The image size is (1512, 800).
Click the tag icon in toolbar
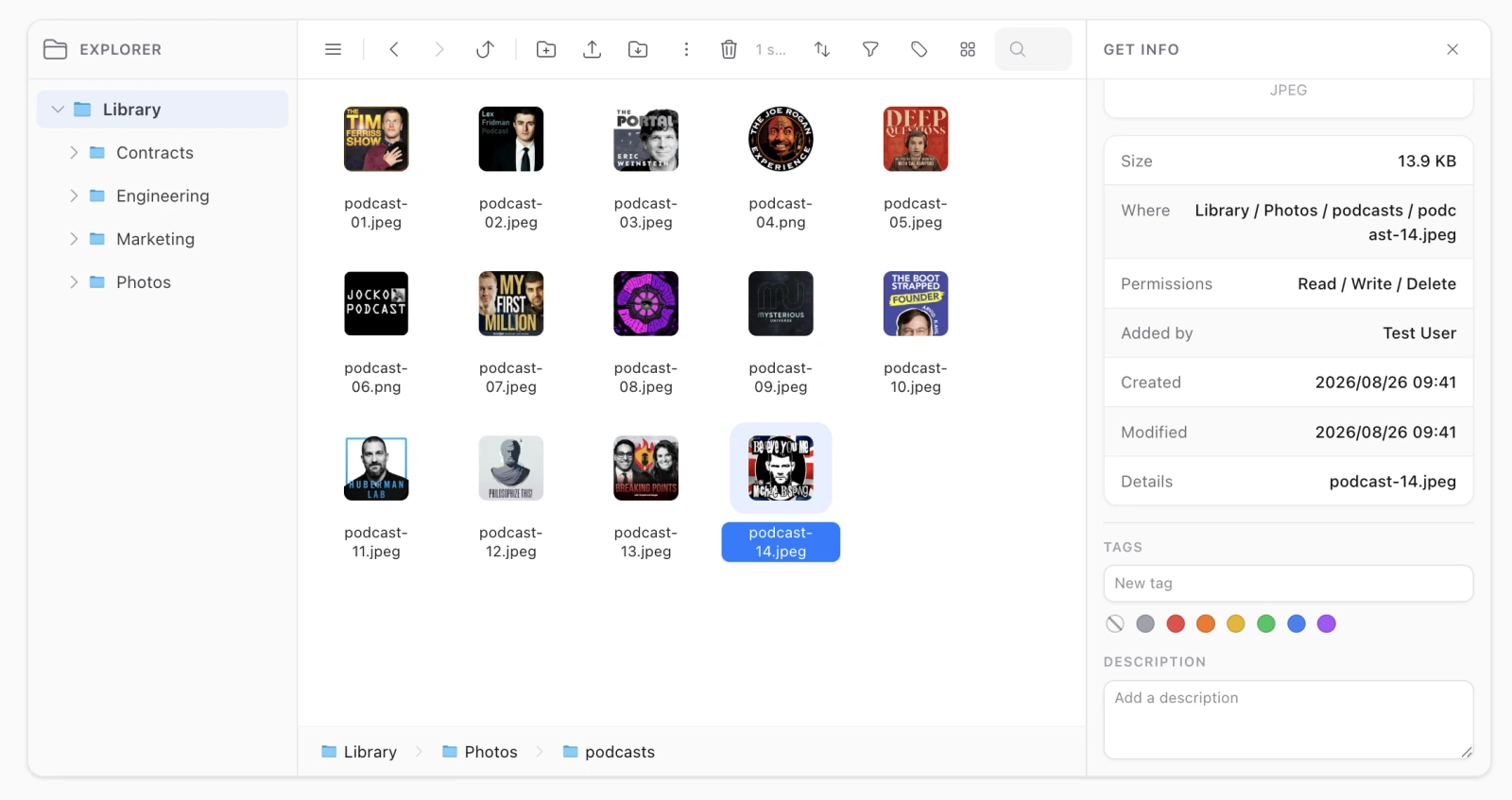[919, 49]
